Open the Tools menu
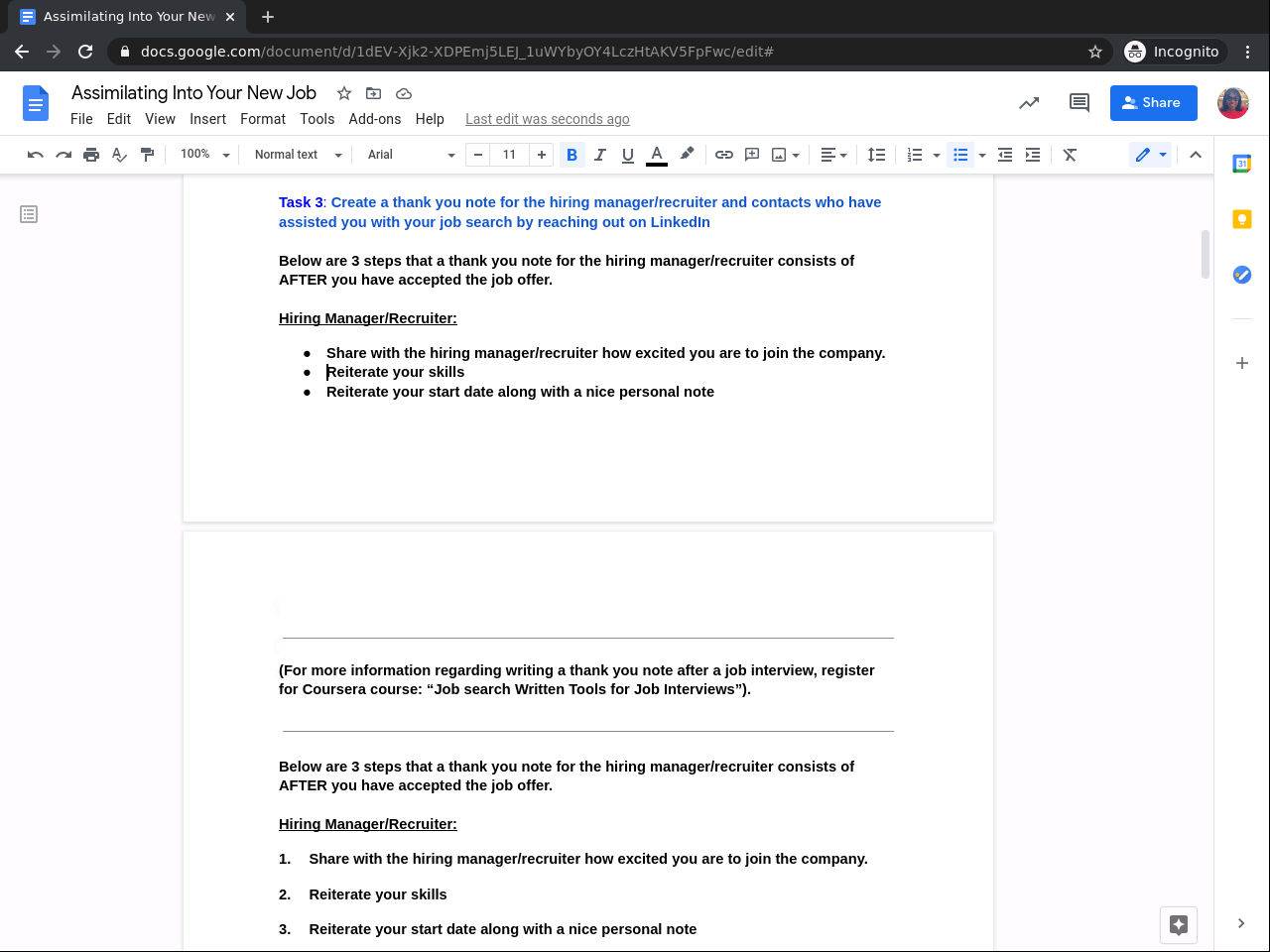The image size is (1270, 952). coord(317,119)
